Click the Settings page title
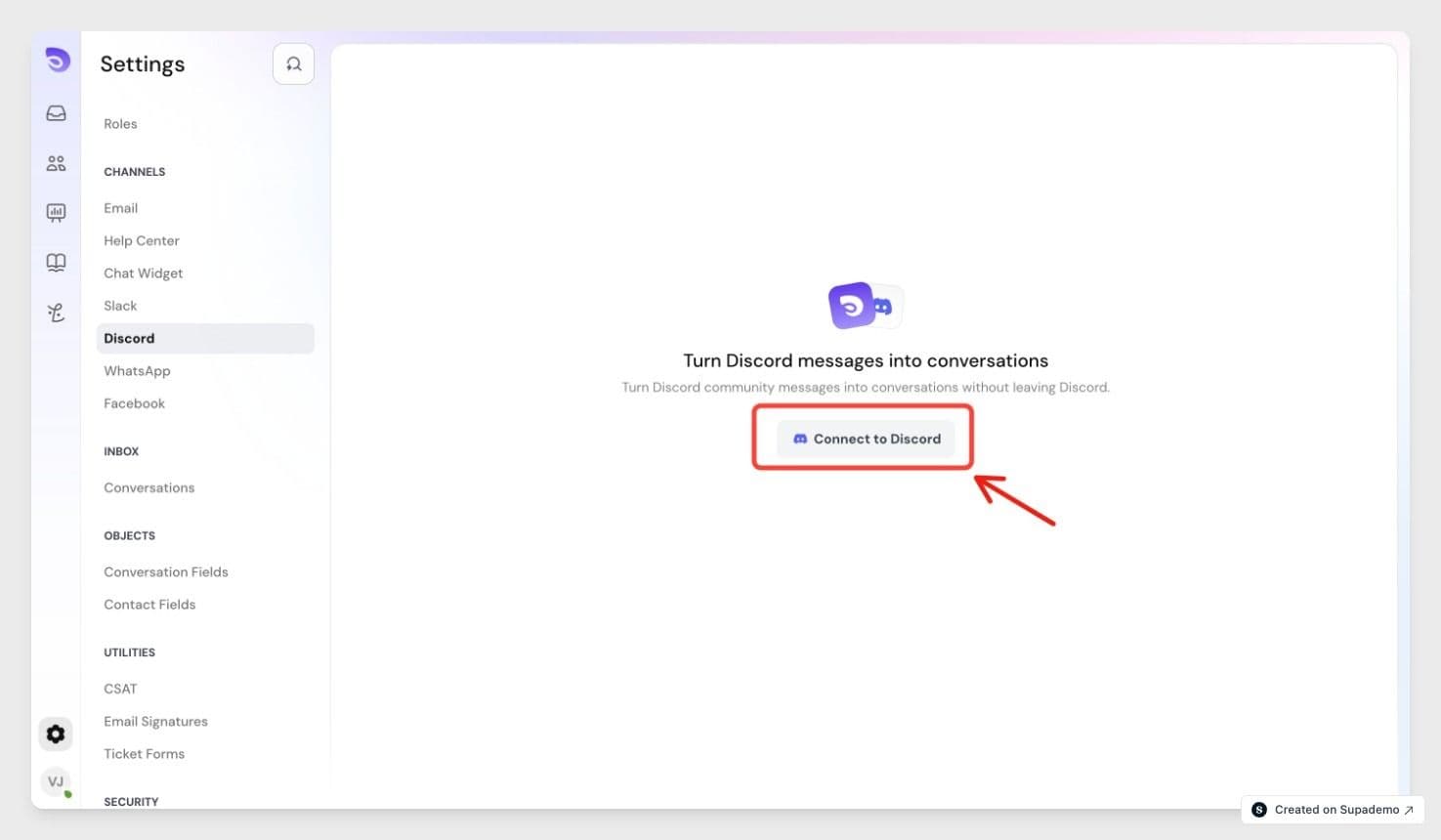 tap(143, 64)
